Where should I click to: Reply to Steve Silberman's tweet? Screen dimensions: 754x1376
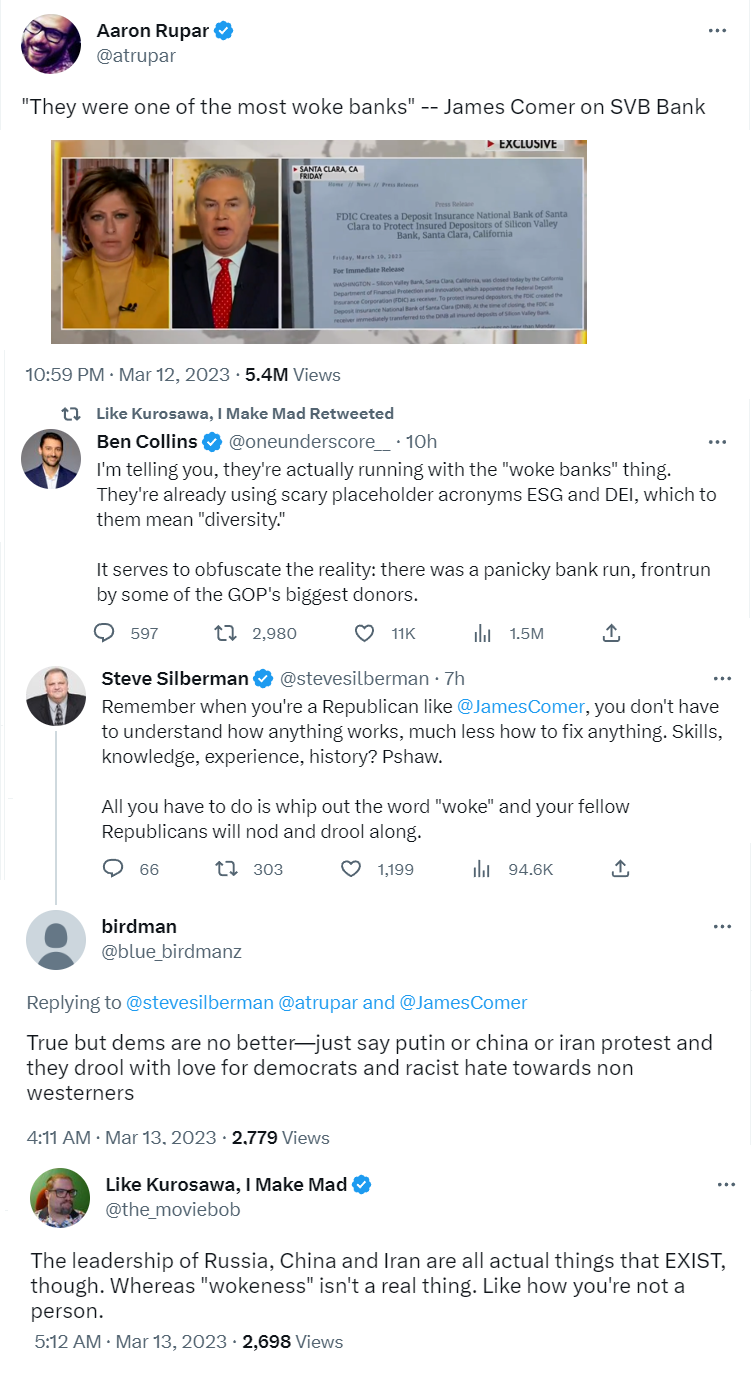click(113, 869)
